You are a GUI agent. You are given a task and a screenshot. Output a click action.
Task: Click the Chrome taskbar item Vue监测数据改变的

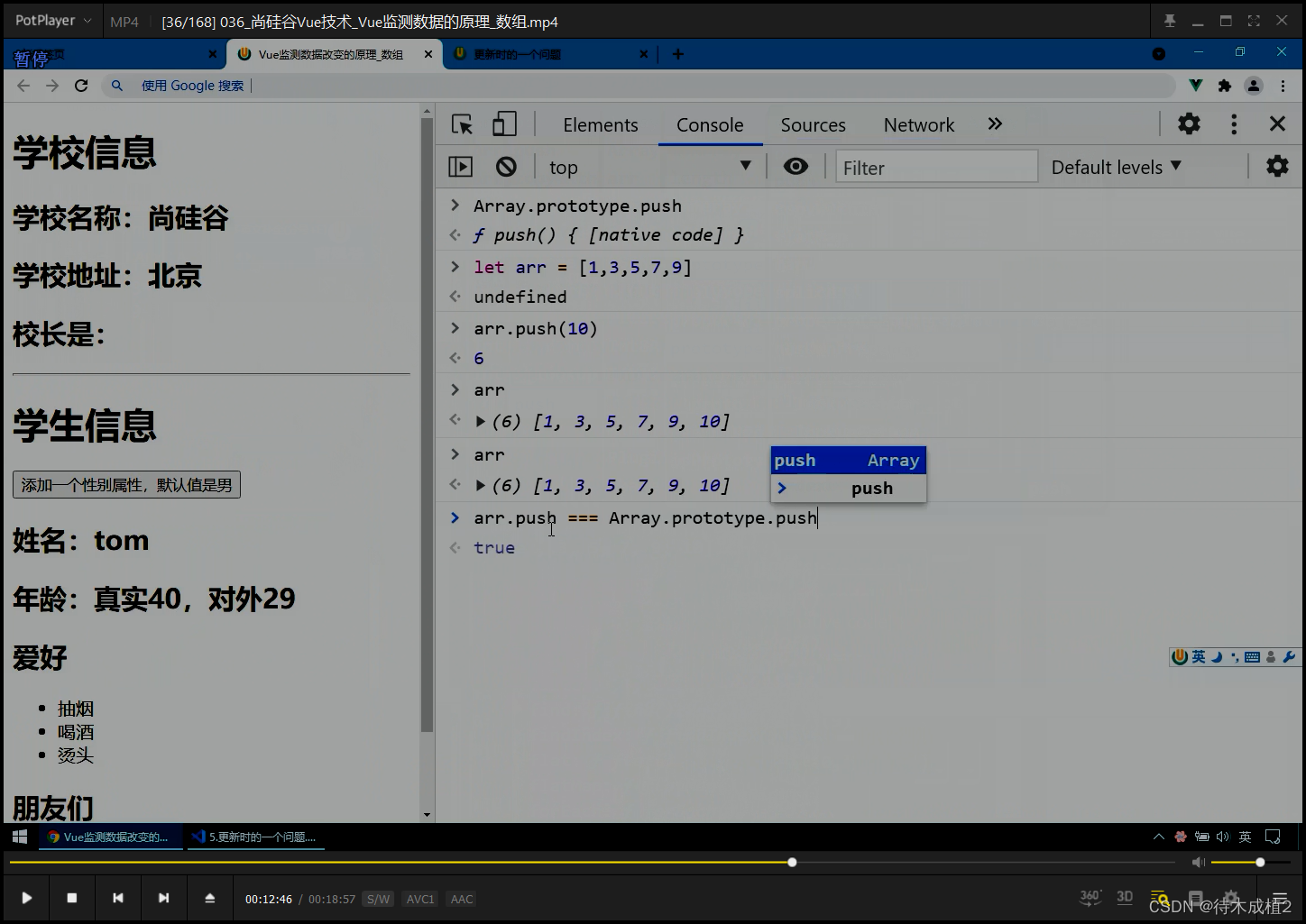(x=111, y=837)
